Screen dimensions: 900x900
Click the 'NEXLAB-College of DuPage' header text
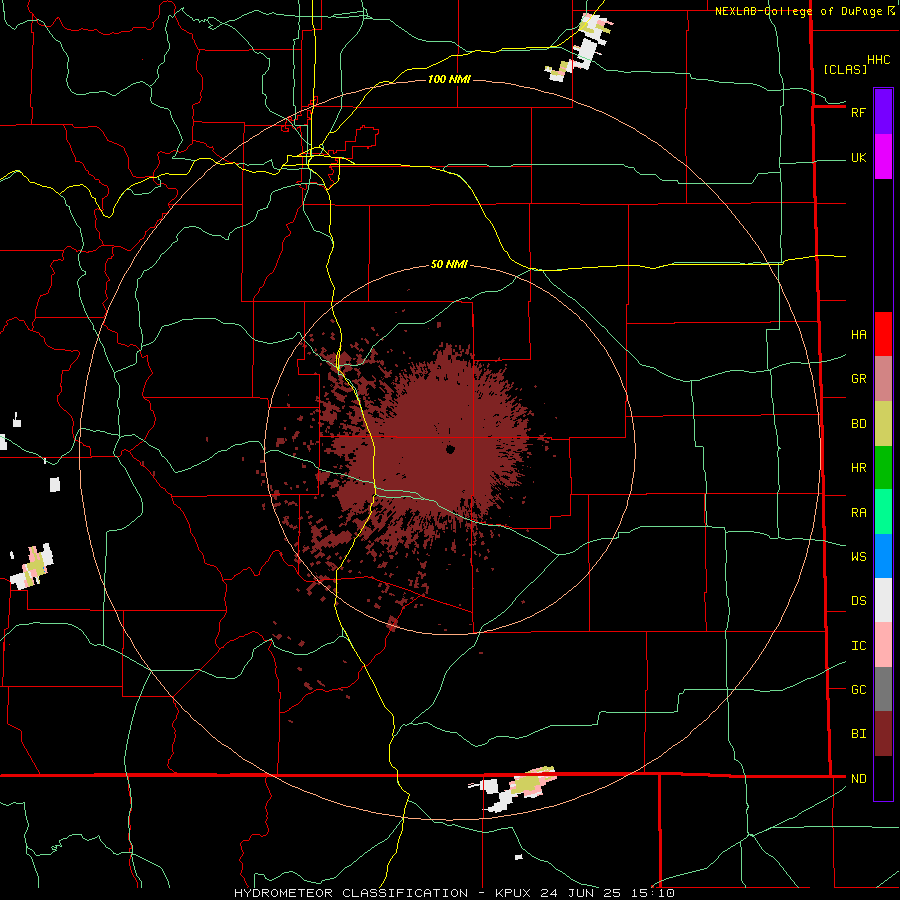click(x=798, y=11)
